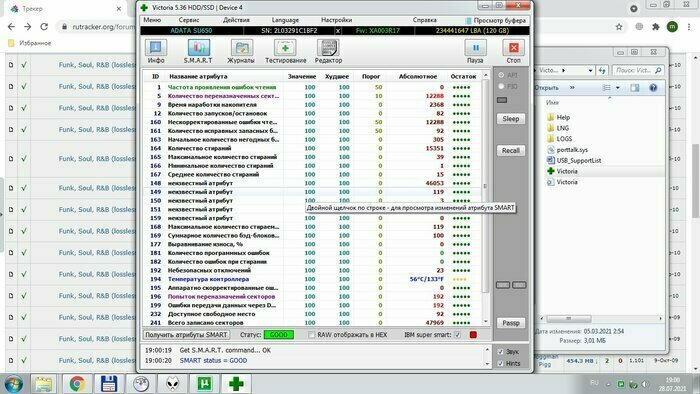
Task: Expand system tray hidden icons arrow
Action: [608, 384]
